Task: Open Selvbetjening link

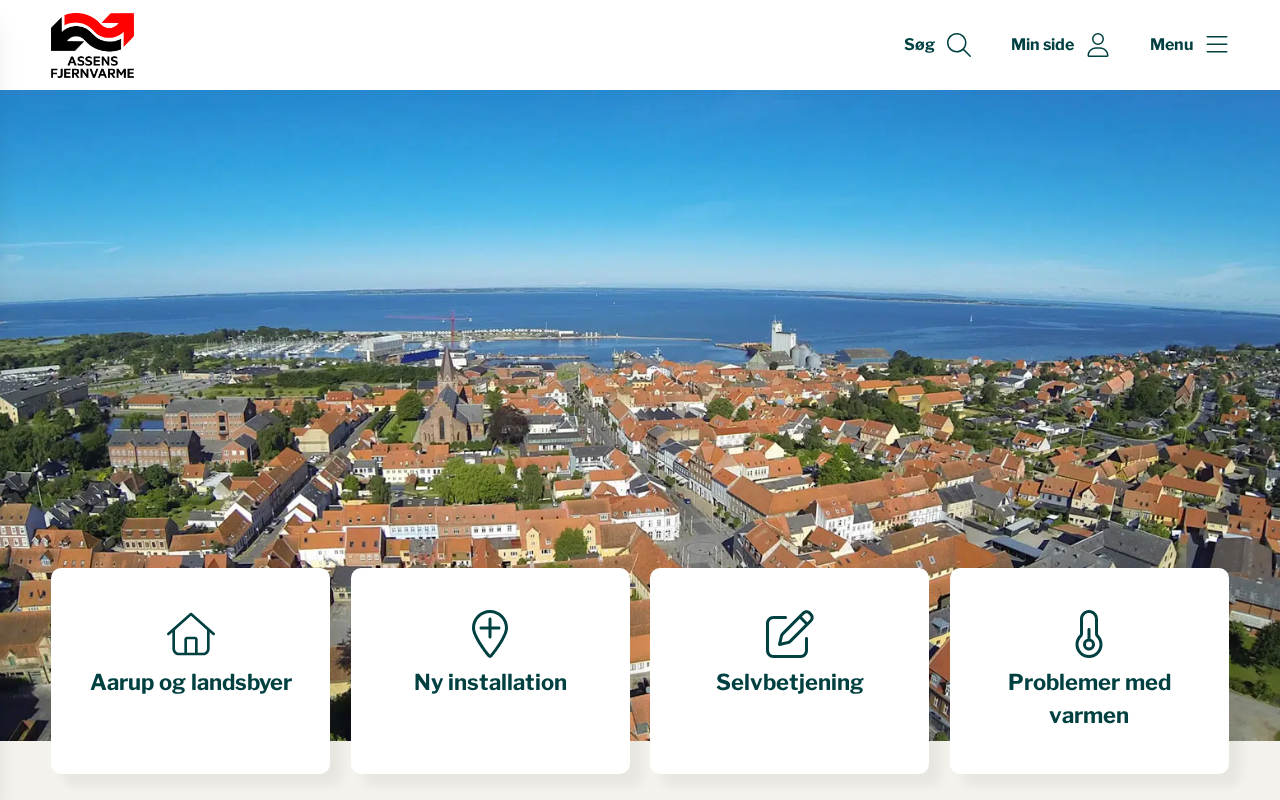Action: click(790, 683)
